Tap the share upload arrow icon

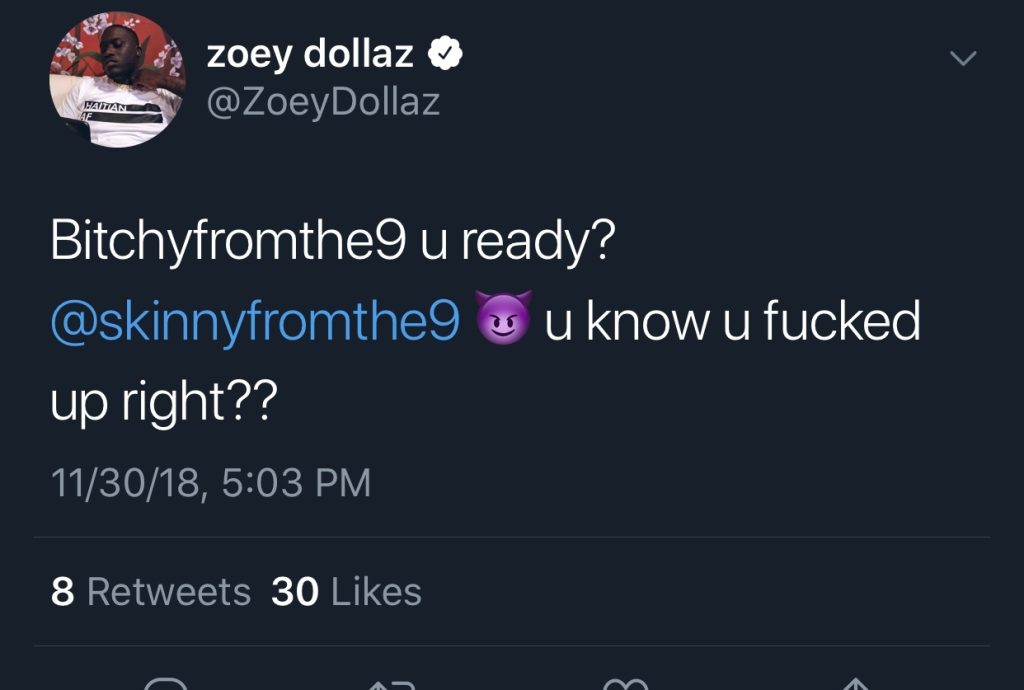pos(856,684)
